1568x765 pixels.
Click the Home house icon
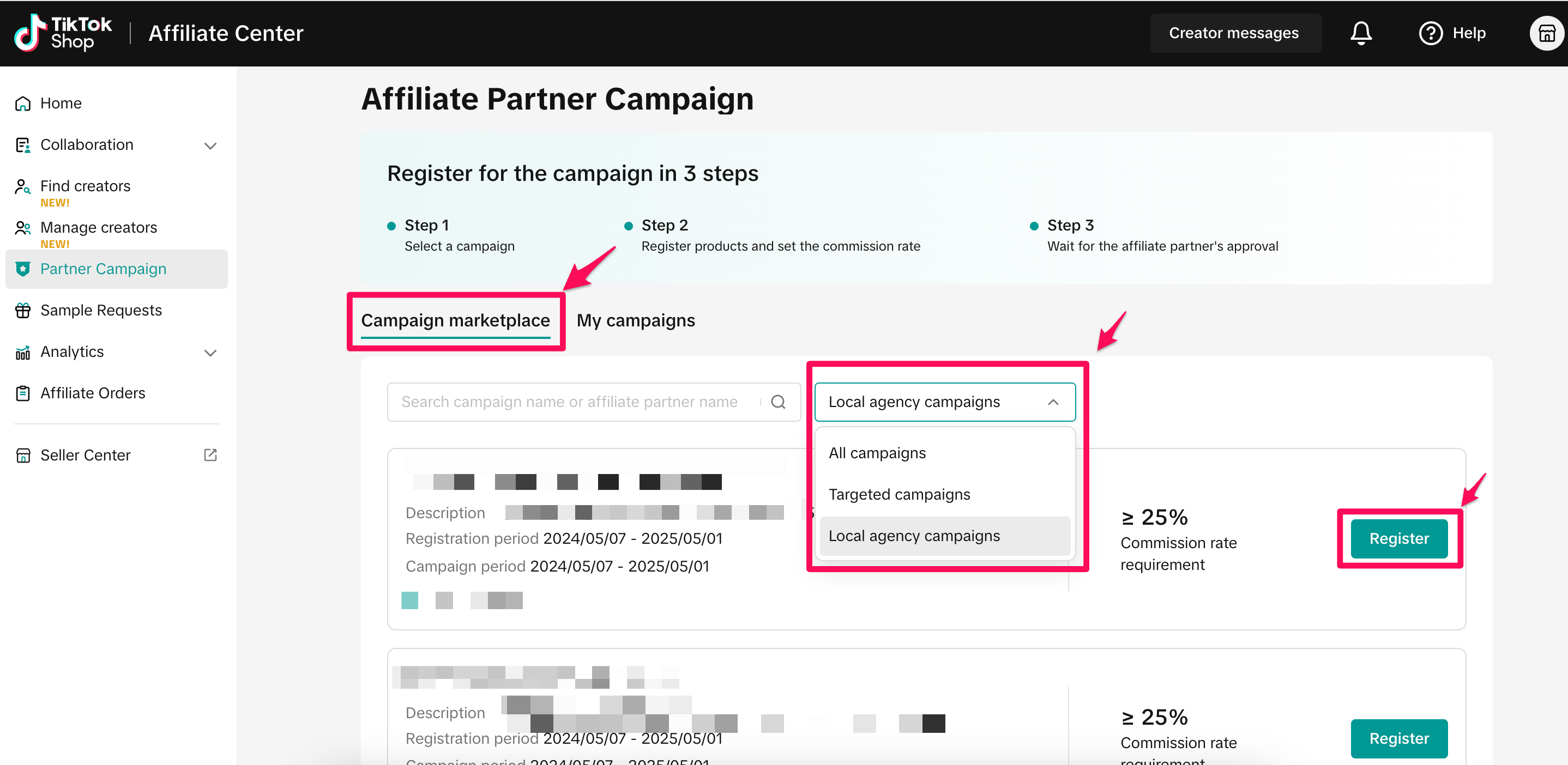click(x=23, y=104)
